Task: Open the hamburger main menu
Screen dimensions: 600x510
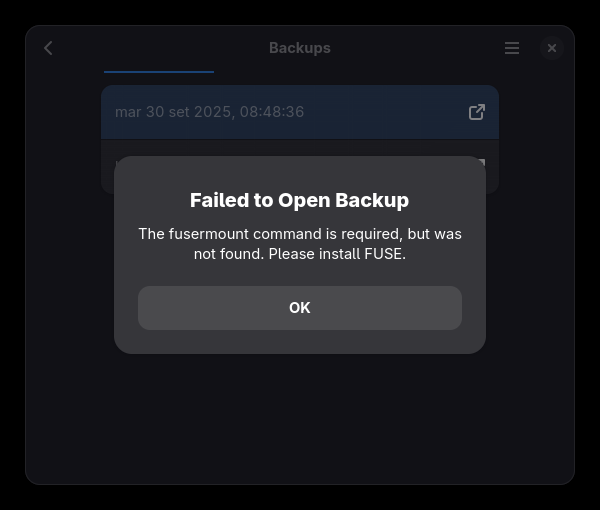Action: (x=512, y=48)
